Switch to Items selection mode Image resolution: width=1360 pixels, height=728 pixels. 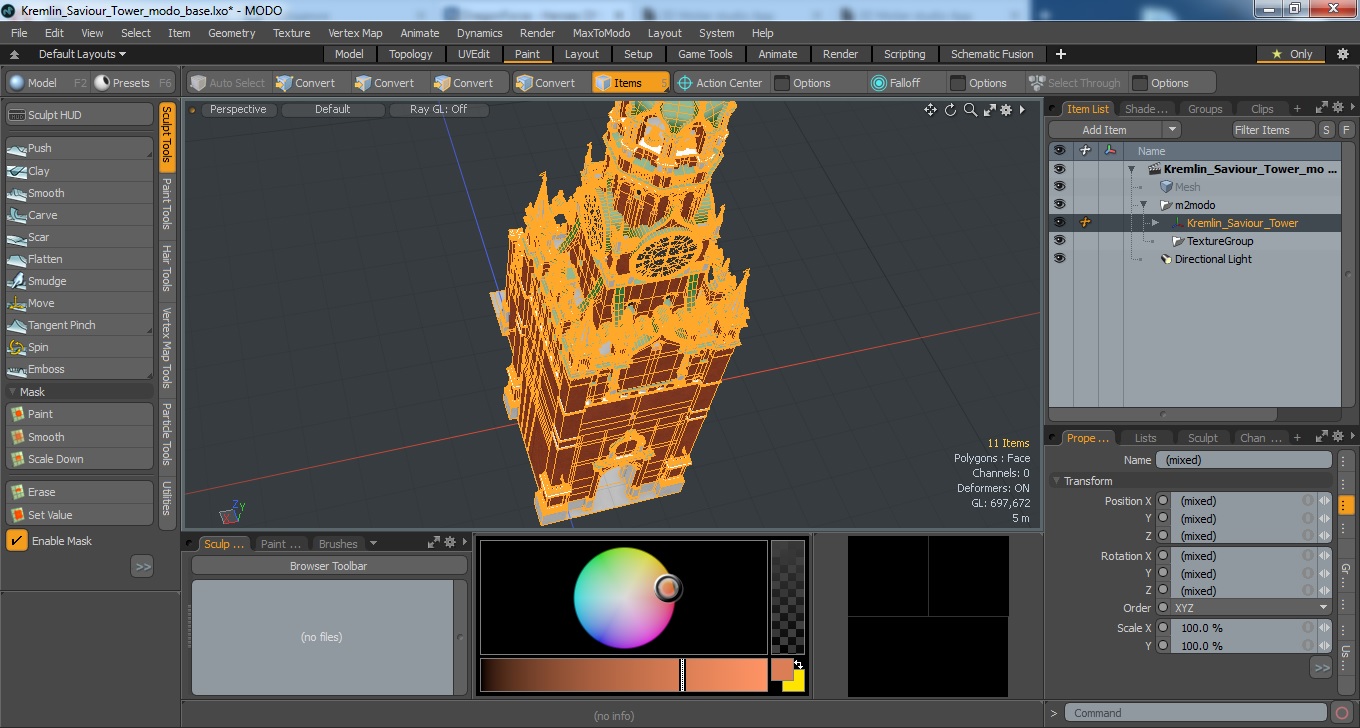[x=630, y=83]
